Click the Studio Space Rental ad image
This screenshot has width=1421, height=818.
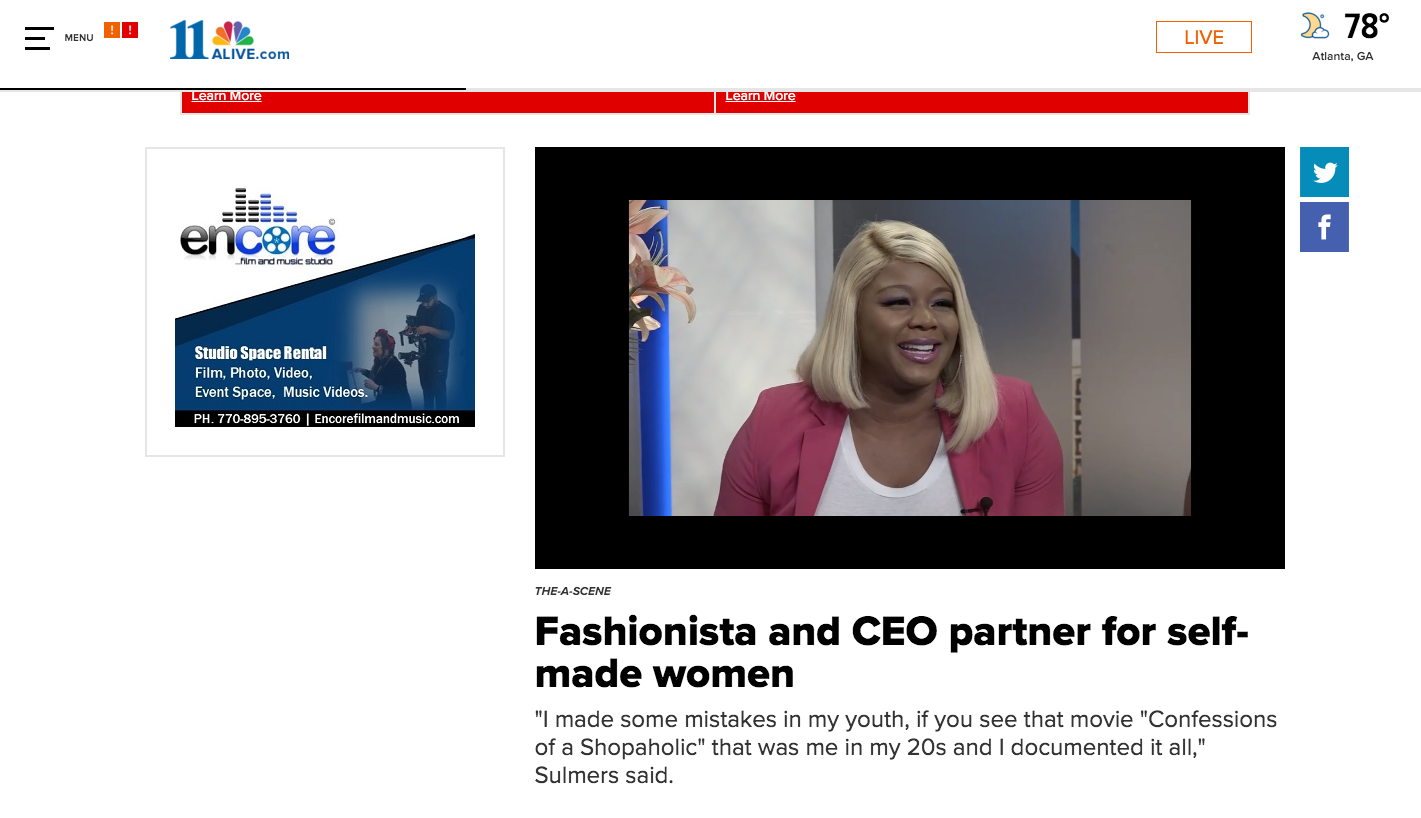click(x=325, y=350)
